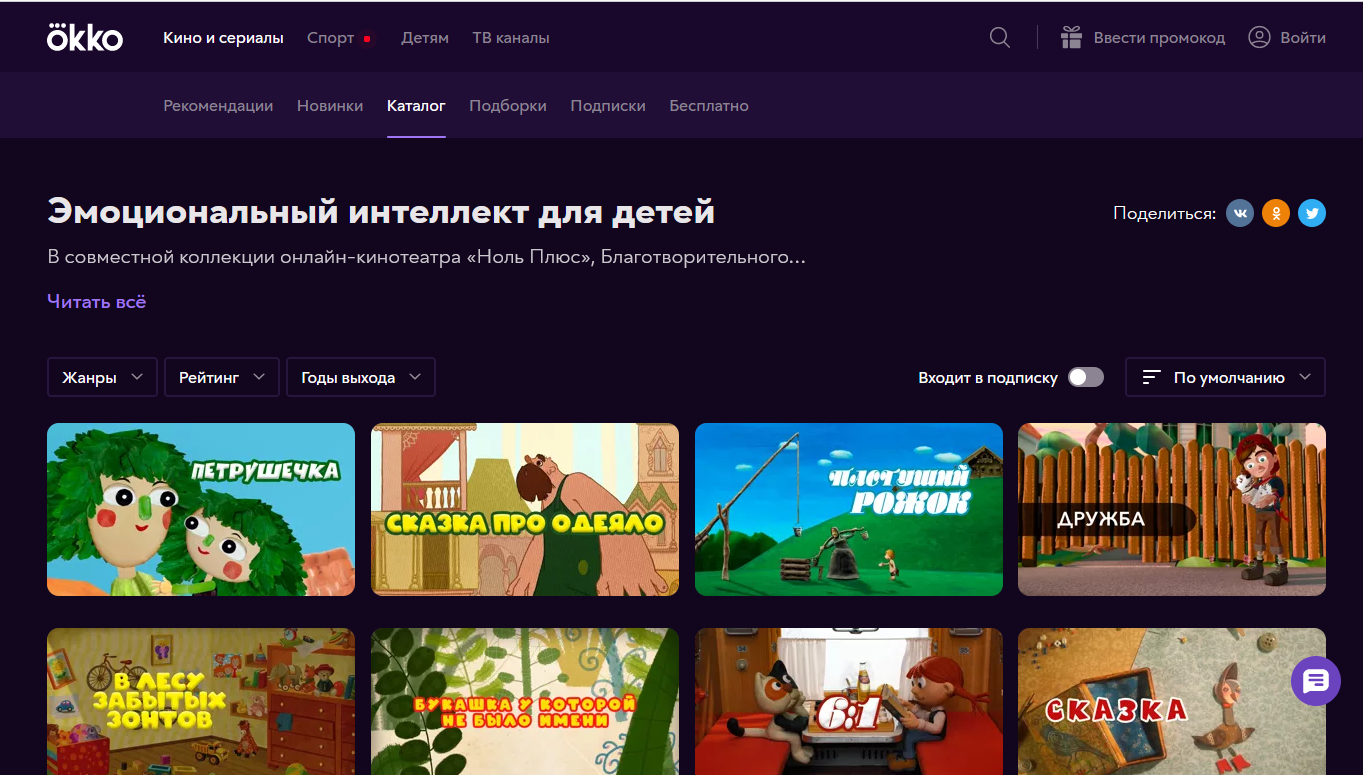1363x775 pixels.
Task: Expand the Рейтинг filter
Action: pyautogui.click(x=222, y=377)
